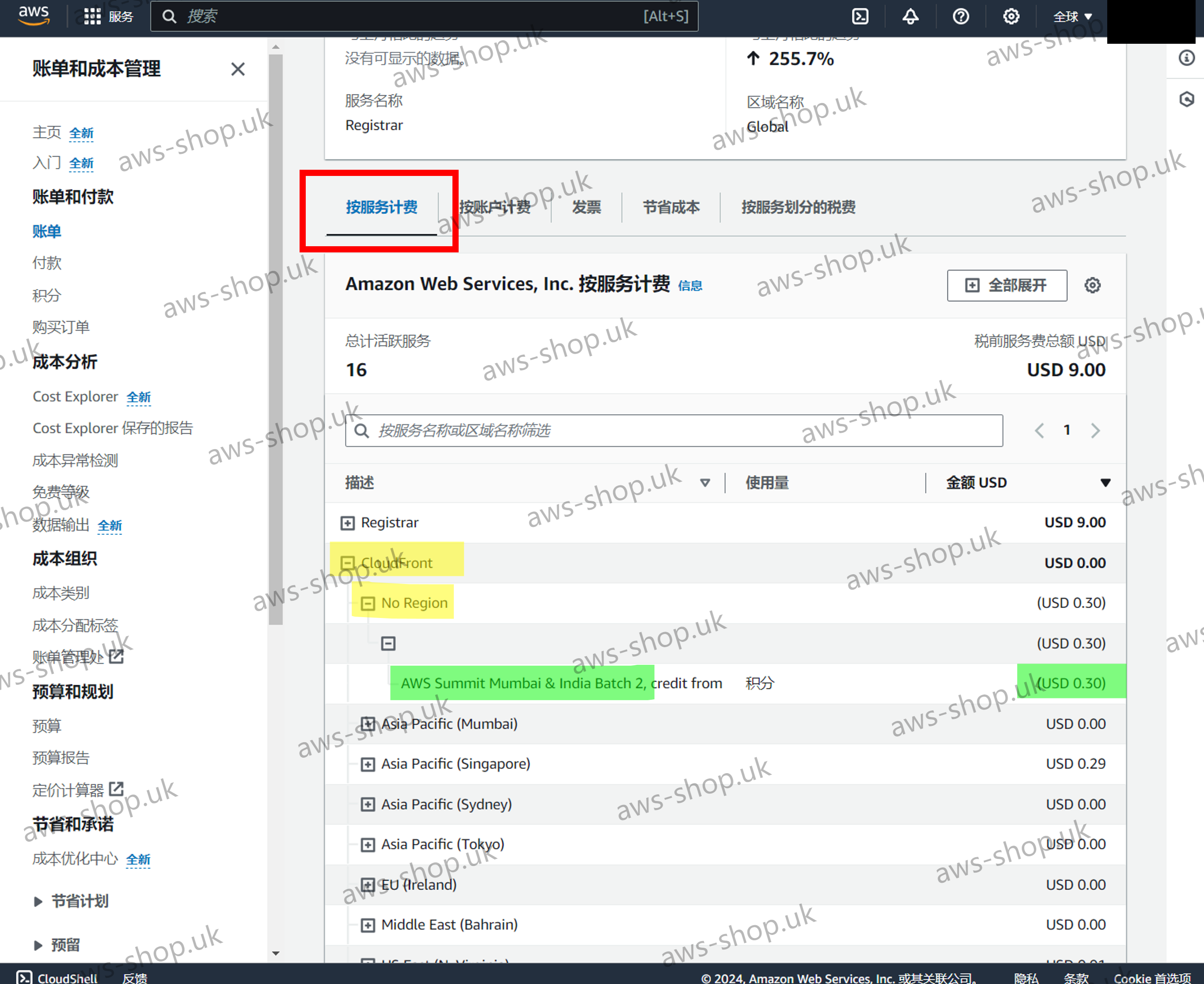1204x984 pixels.
Task: Open CloudShell icon in top navigation bar
Action: tap(859, 16)
